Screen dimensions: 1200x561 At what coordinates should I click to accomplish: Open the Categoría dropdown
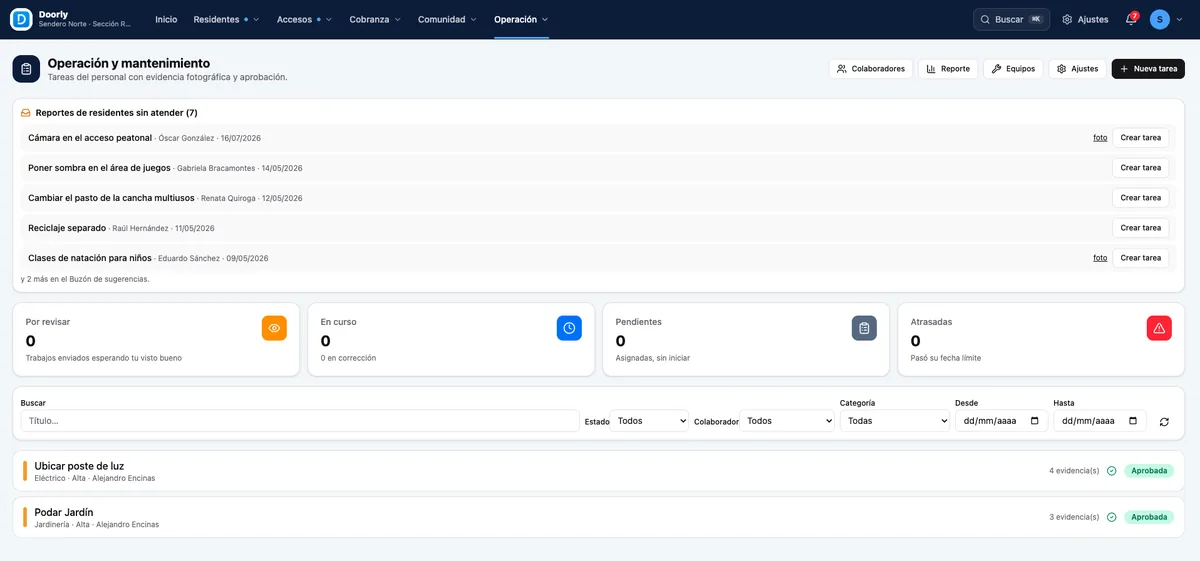click(895, 421)
